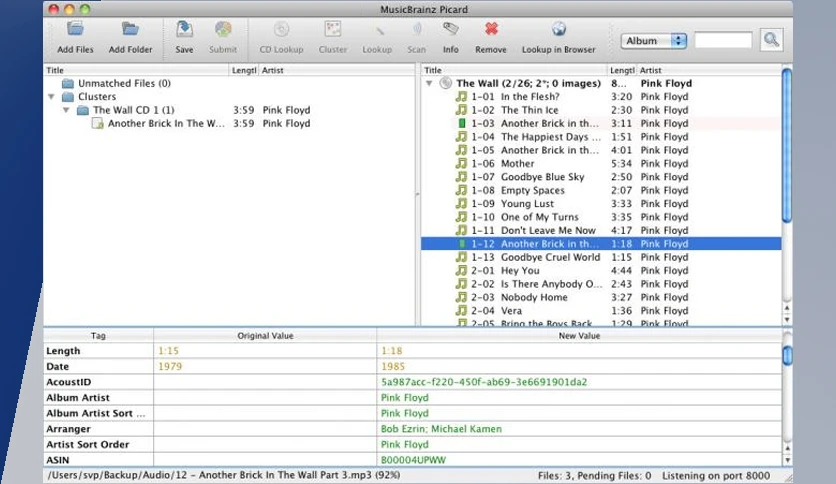Screen dimensions: 836x484
Task: Click the New Value column header
Action: pyautogui.click(x=579, y=336)
